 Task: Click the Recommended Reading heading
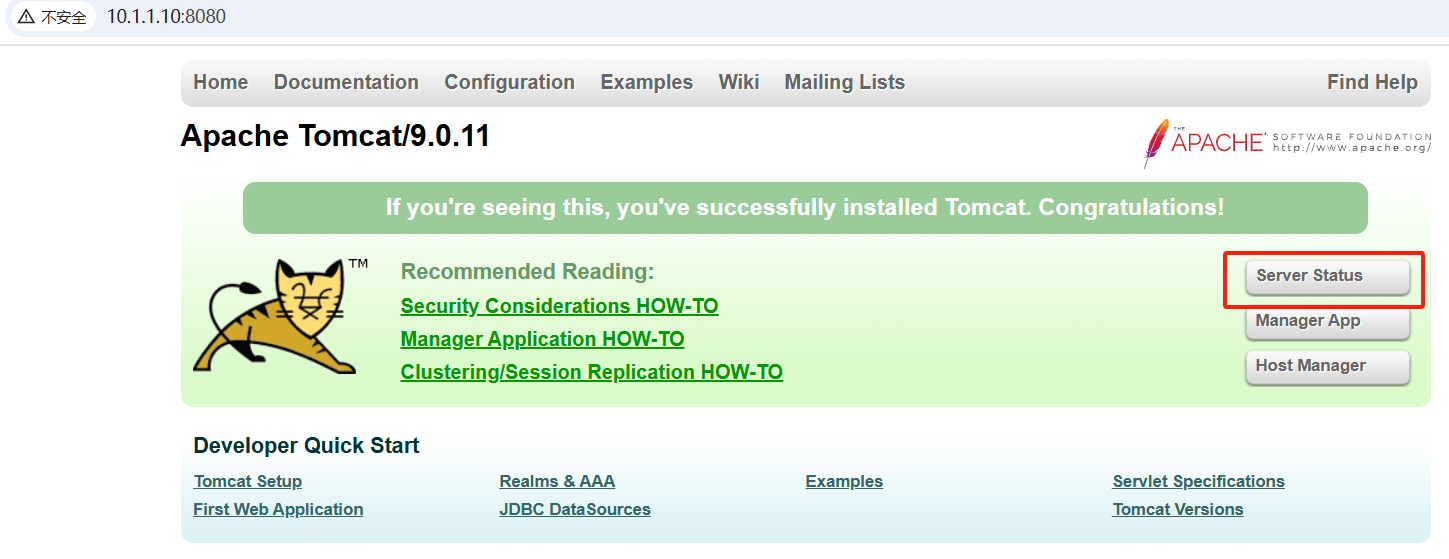(527, 272)
